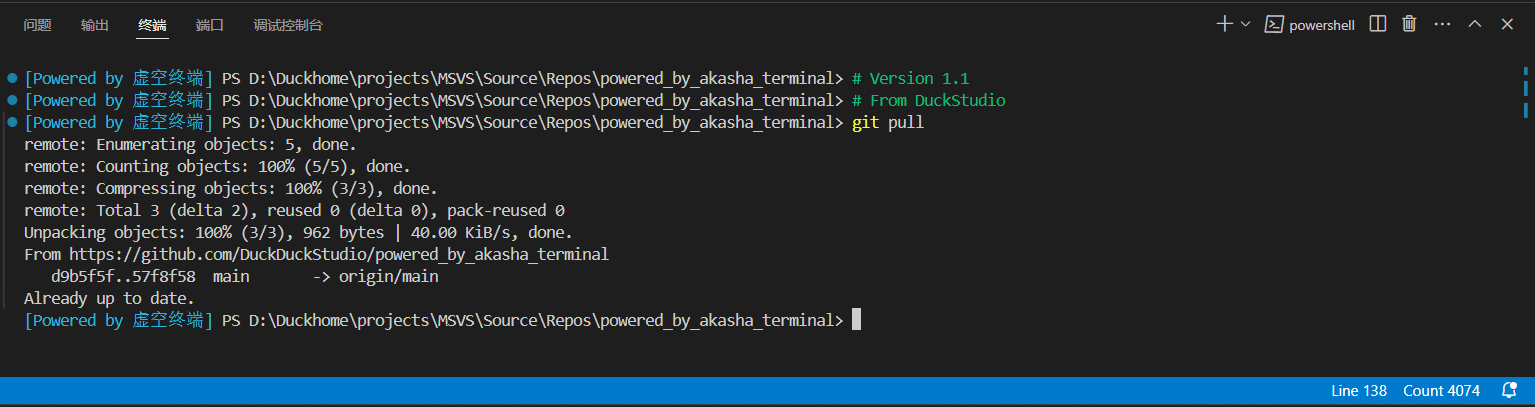Screen dimensions: 1535x407
Task: Open notifications via the bell icon
Action: (x=1509, y=390)
